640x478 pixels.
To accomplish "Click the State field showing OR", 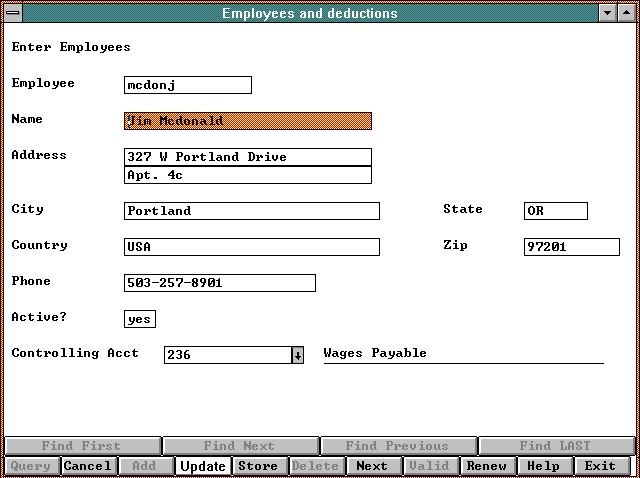I will (555, 211).
